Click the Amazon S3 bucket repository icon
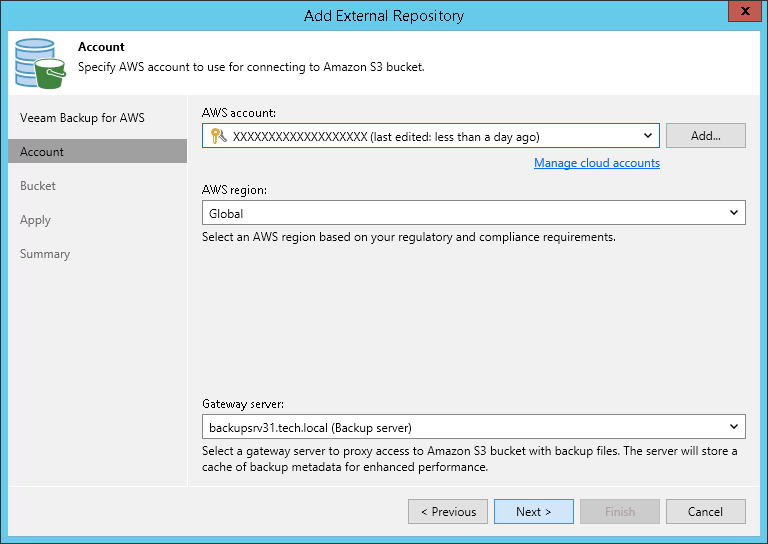This screenshot has width=768, height=544. point(40,64)
